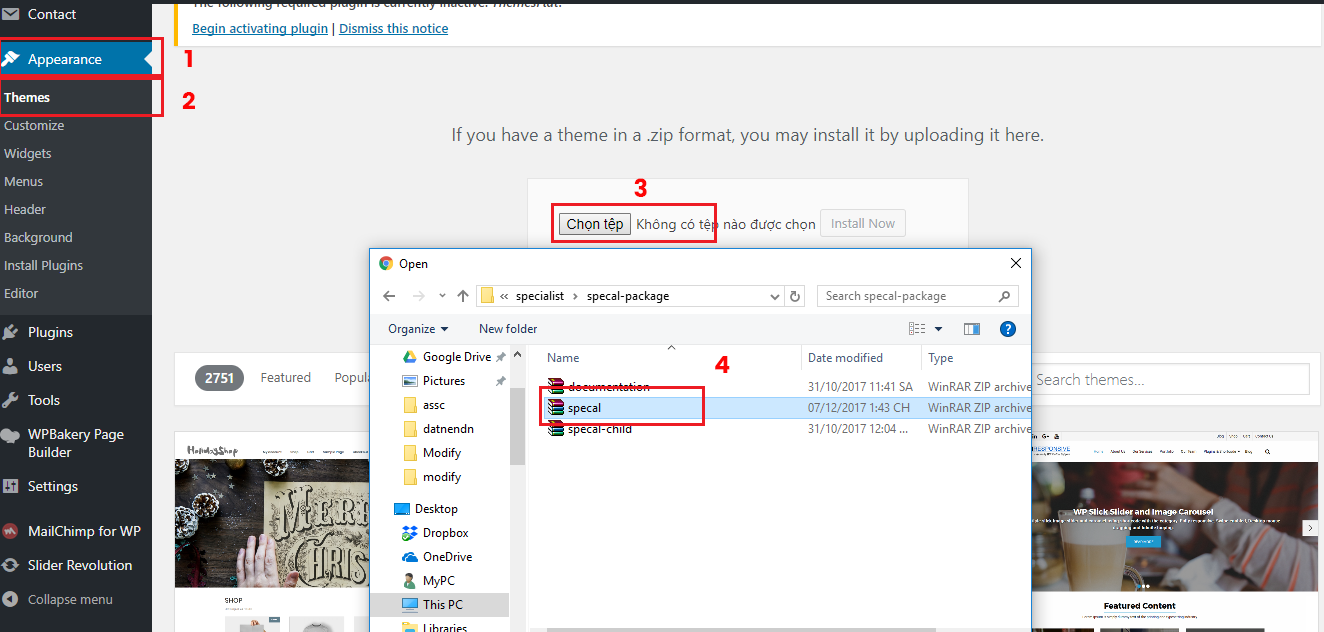Click specialist folder in address path
The width and height of the screenshot is (1324, 632).
point(540,296)
